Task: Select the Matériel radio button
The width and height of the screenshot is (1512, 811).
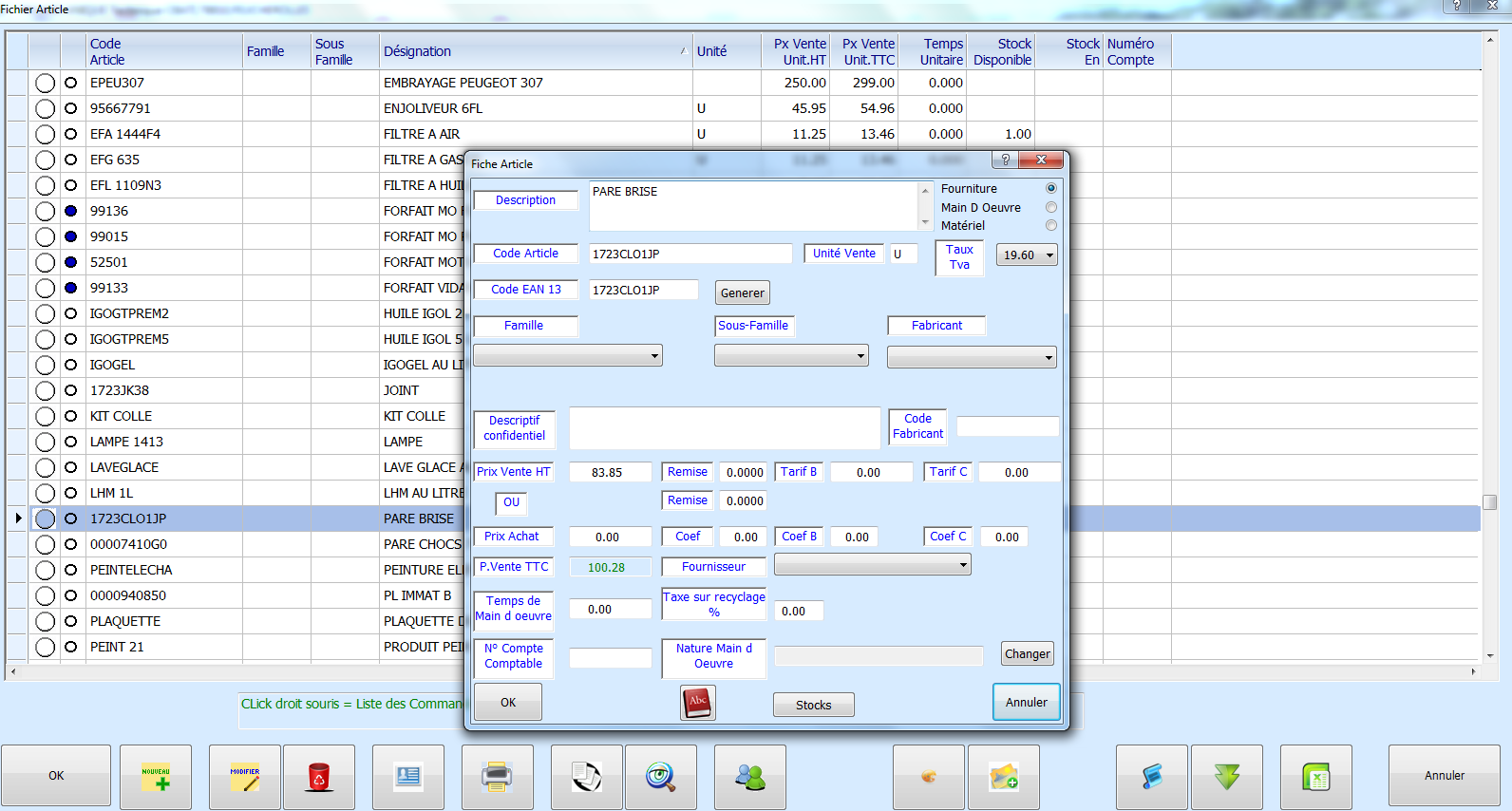Action: click(x=1050, y=225)
